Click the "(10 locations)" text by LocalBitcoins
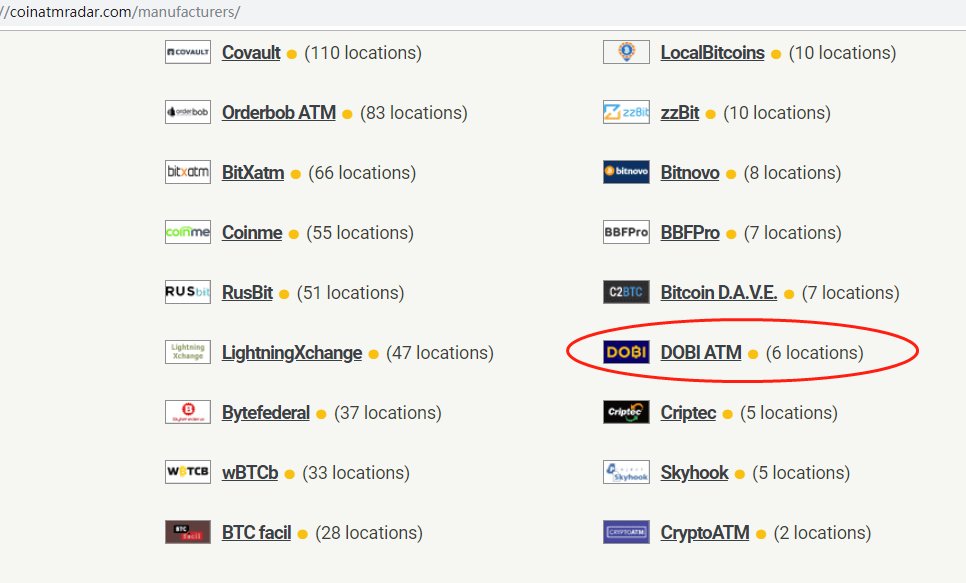 842,53
